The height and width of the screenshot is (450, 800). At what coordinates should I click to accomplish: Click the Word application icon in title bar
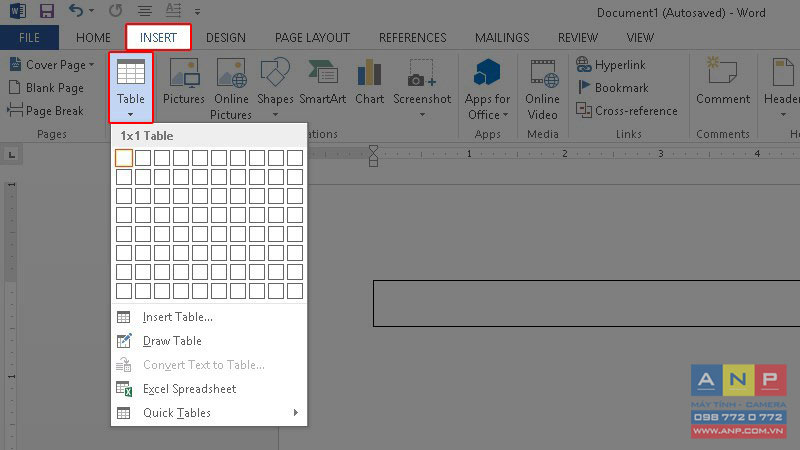(17, 11)
